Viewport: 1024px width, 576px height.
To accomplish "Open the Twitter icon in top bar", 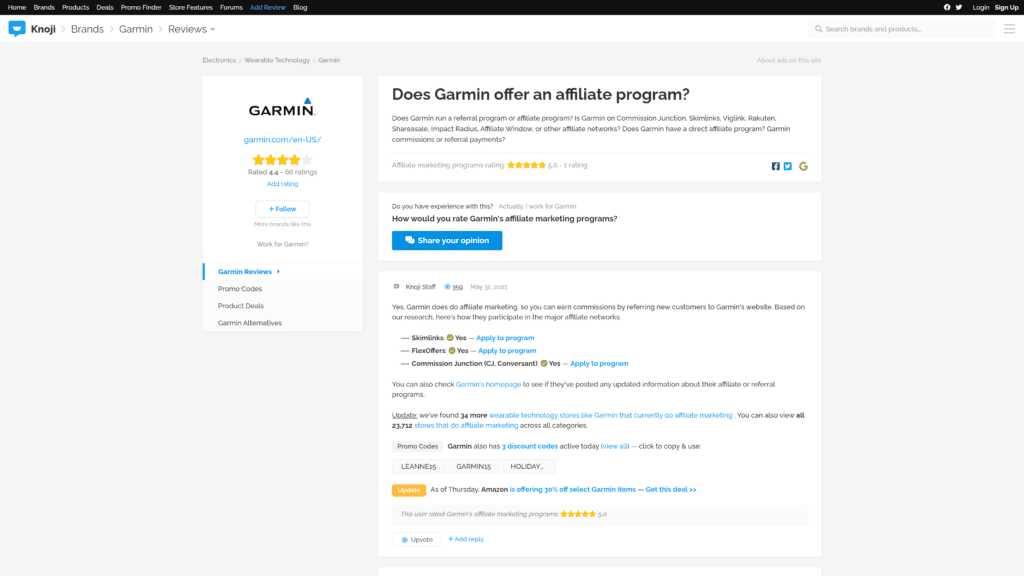I will pyautogui.click(x=959, y=7).
